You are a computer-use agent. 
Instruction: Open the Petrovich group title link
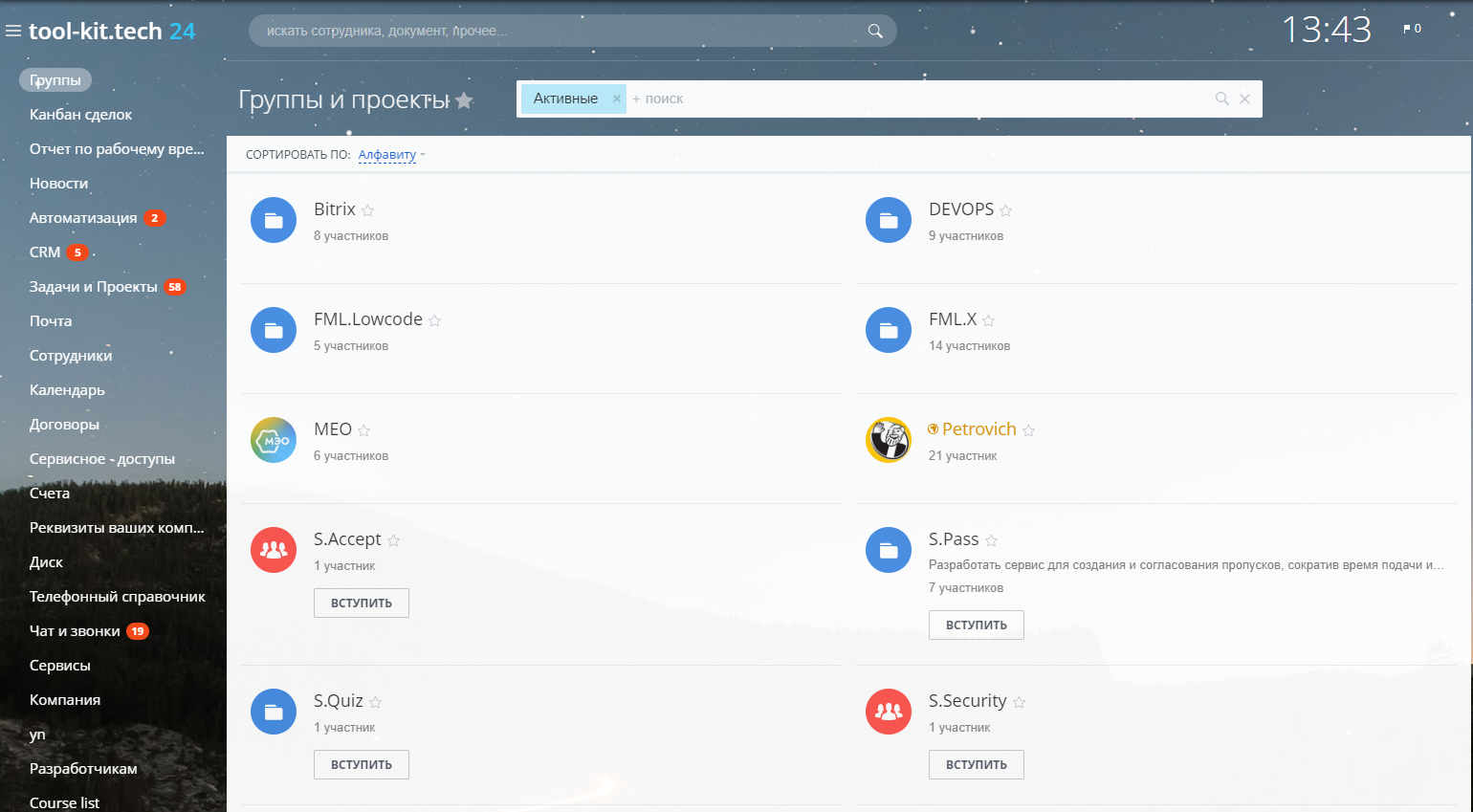[x=978, y=429]
